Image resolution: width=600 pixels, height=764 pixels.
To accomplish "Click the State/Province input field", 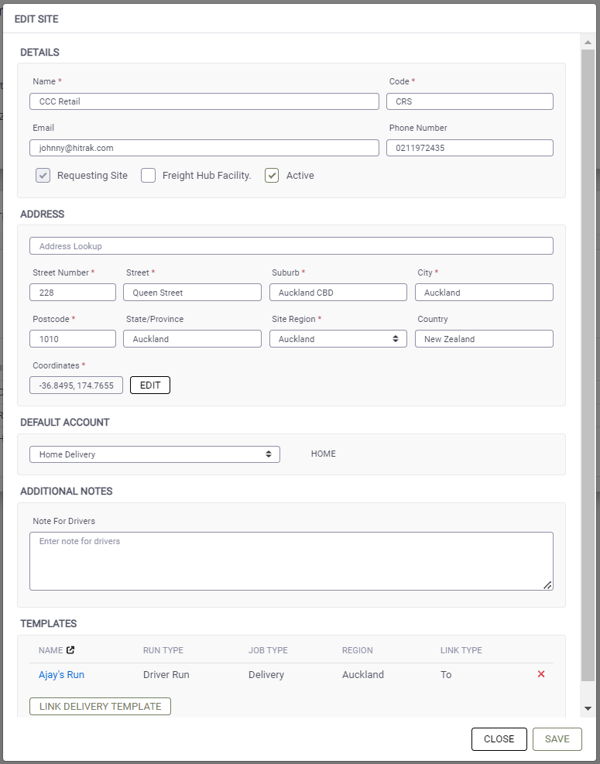I will tap(192, 339).
